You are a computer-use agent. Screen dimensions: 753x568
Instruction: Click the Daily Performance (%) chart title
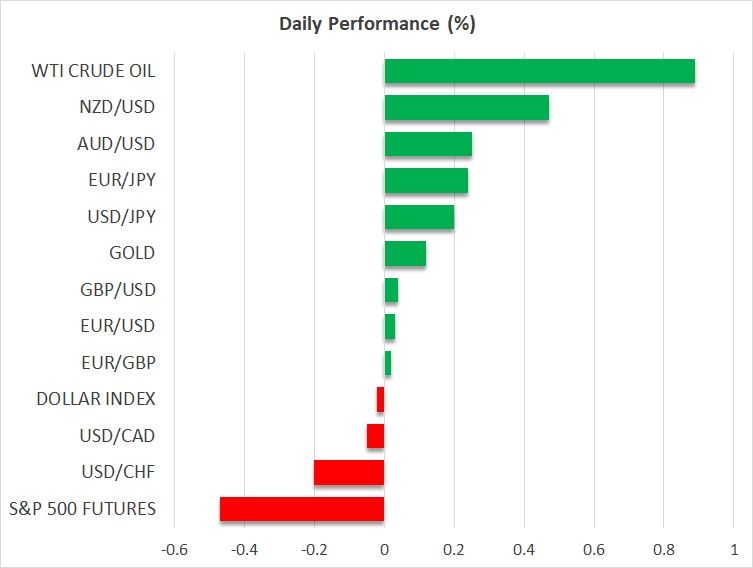[x=376, y=23]
